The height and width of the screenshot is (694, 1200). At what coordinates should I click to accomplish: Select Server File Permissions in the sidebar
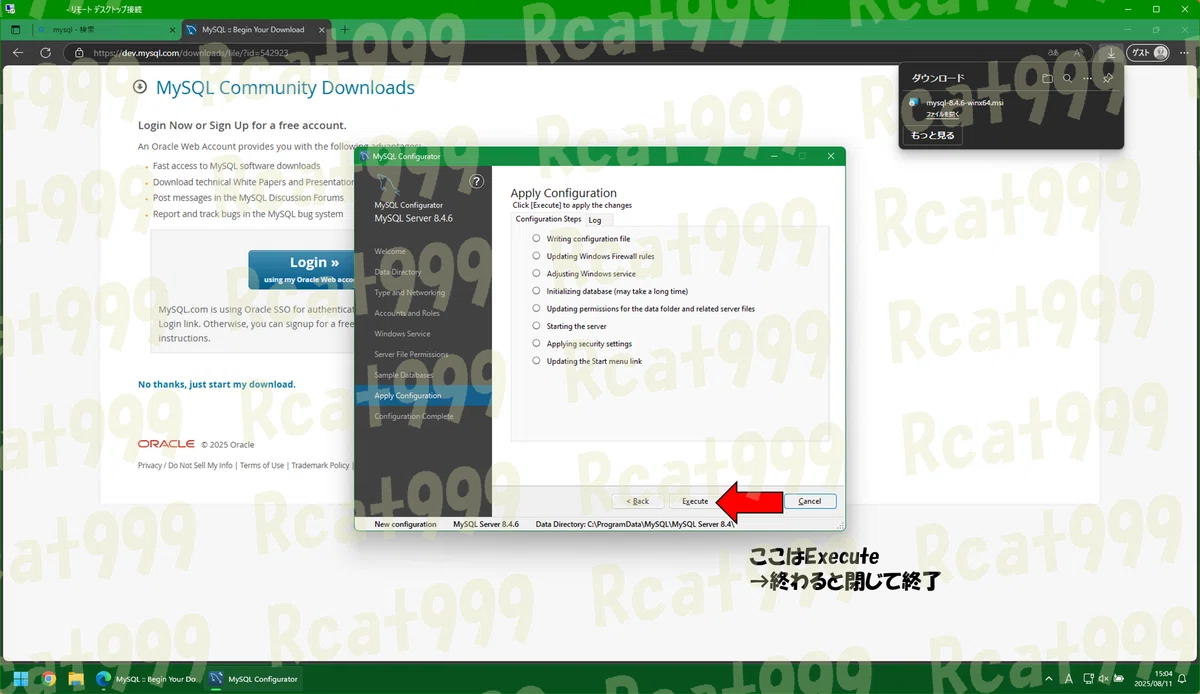click(x=411, y=354)
